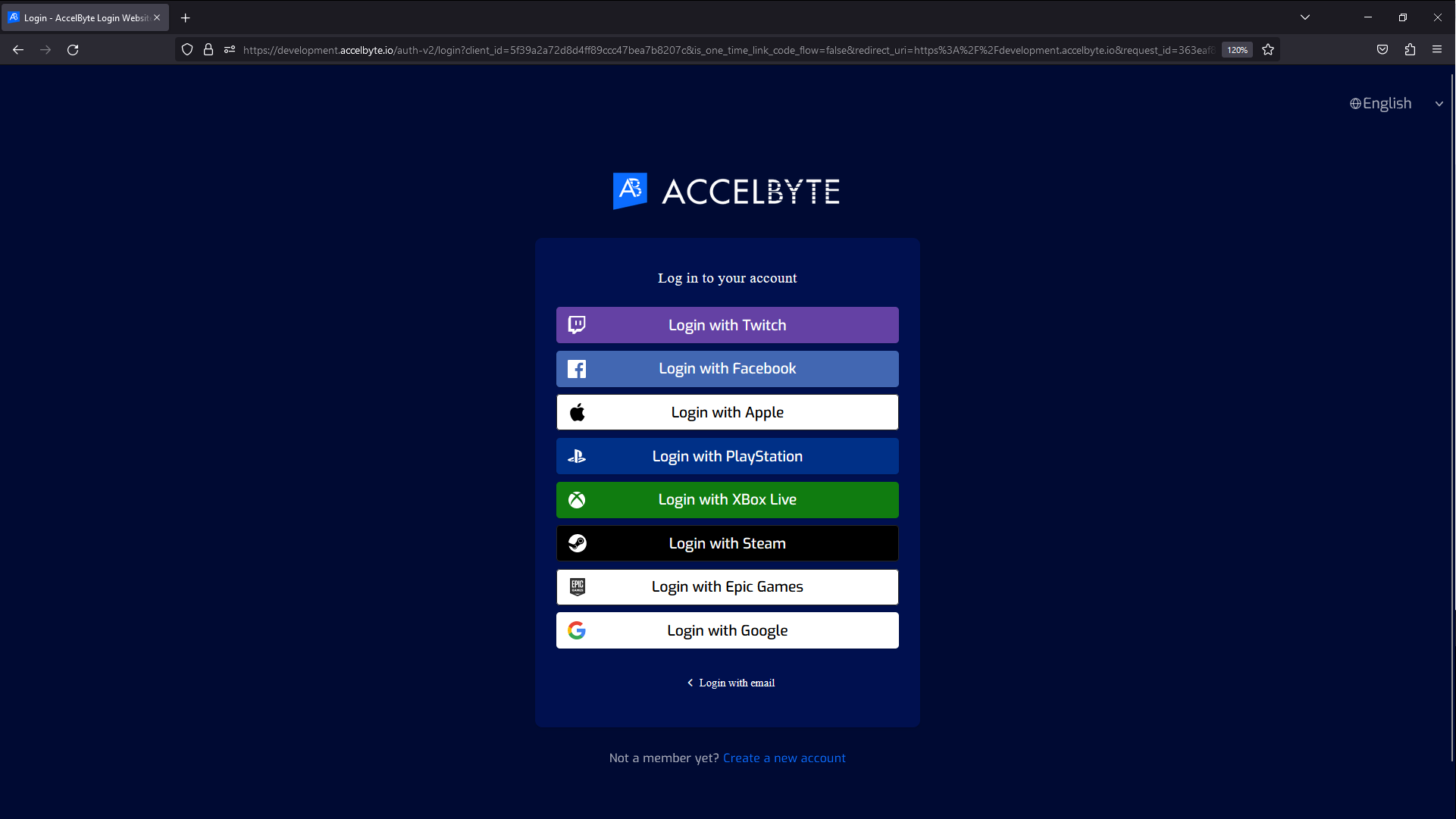The height and width of the screenshot is (819, 1456).
Task: Select Login with Twitch button
Action: tap(727, 324)
